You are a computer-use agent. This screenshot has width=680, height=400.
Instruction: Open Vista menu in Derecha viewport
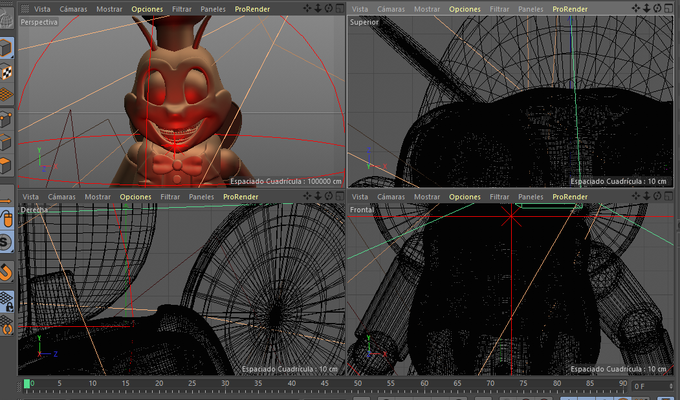click(x=30, y=197)
